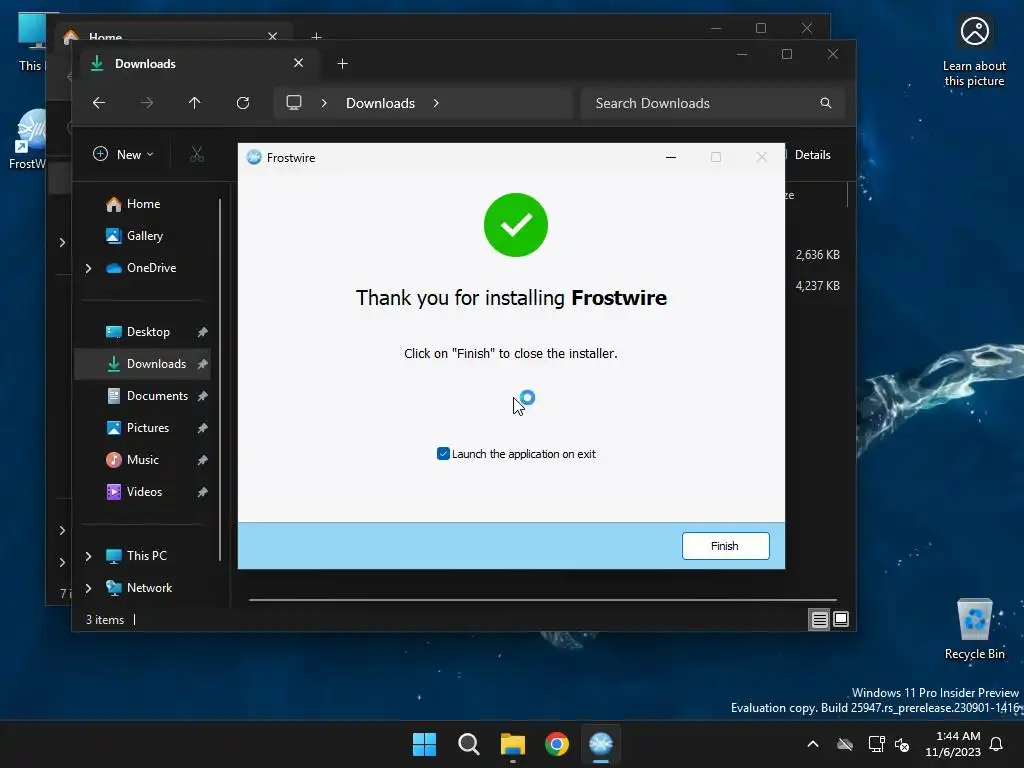Add a new tab in Downloads window
This screenshot has height=768, width=1024.
tap(342, 63)
